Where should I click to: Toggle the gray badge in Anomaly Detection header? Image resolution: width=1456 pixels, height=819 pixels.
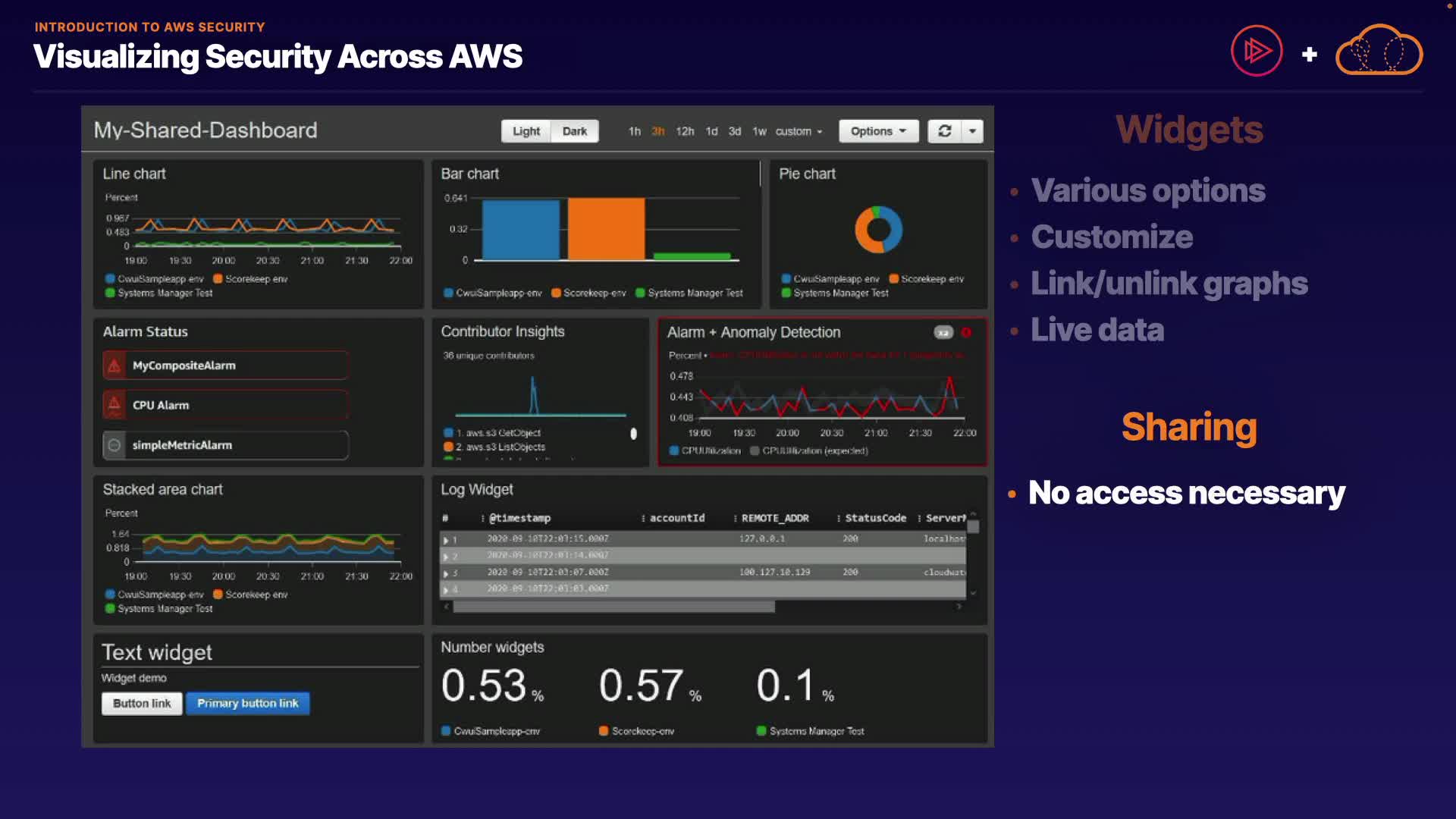tap(943, 332)
